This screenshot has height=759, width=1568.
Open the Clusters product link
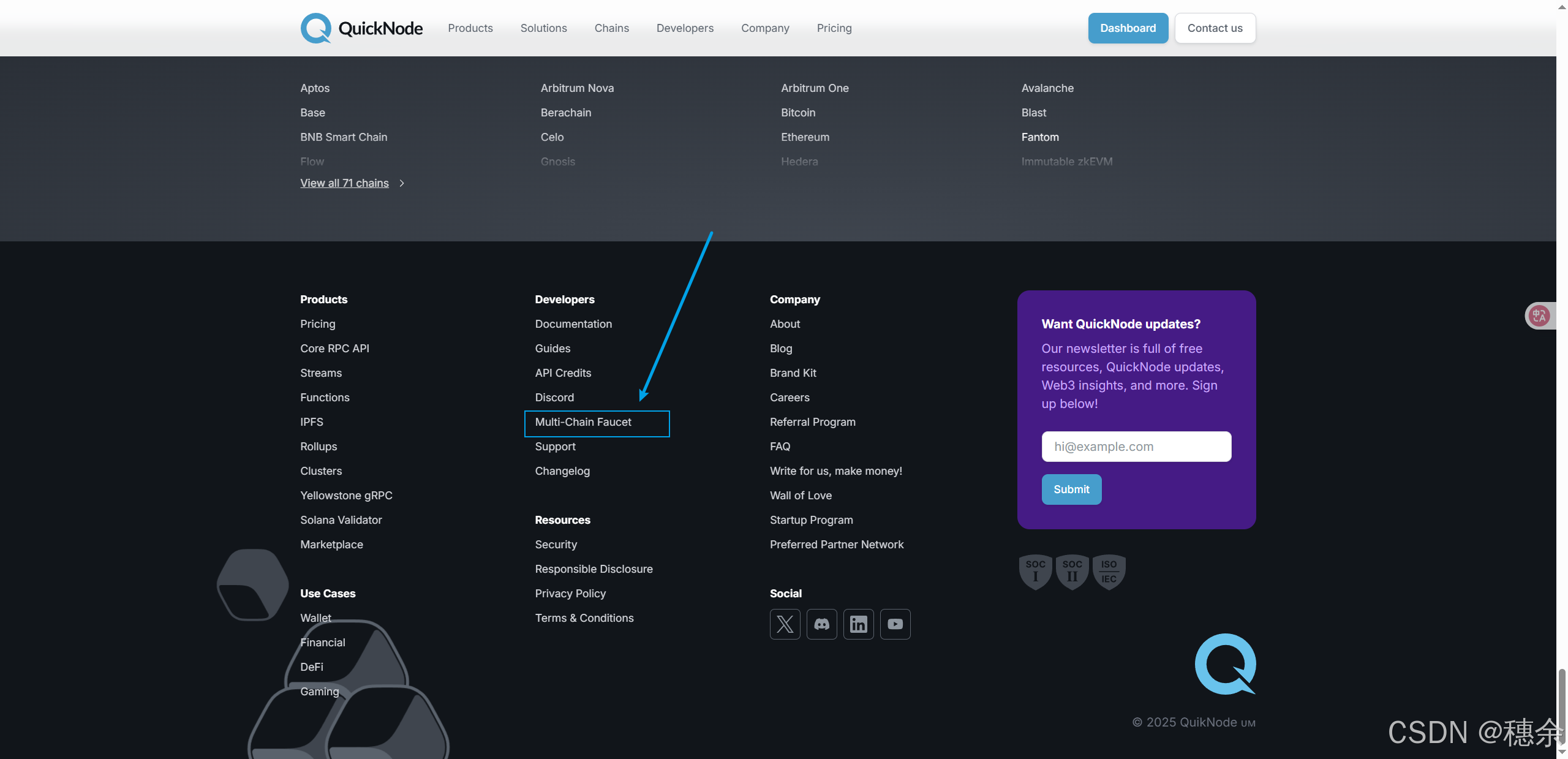(x=321, y=471)
